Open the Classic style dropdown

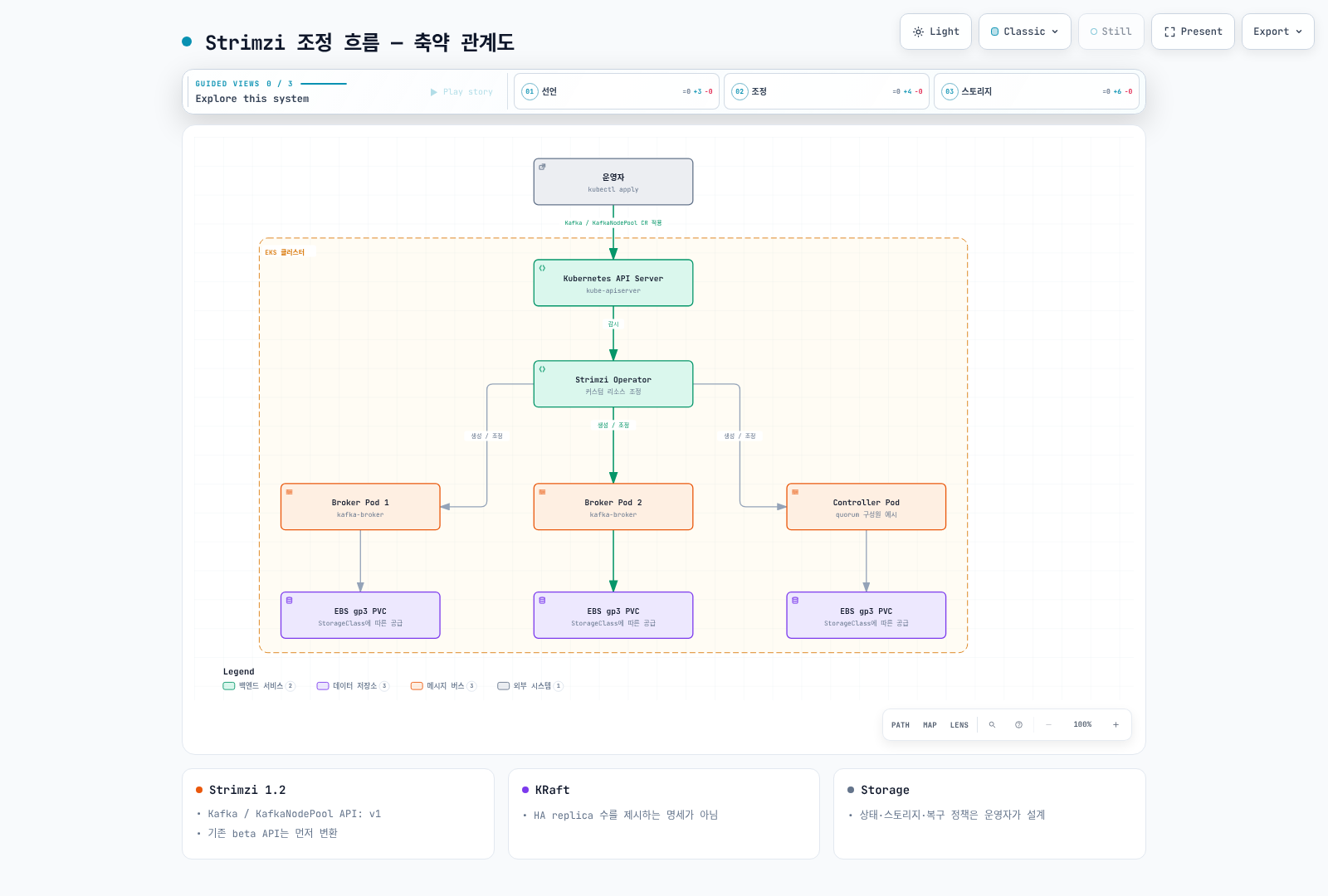pos(1025,32)
